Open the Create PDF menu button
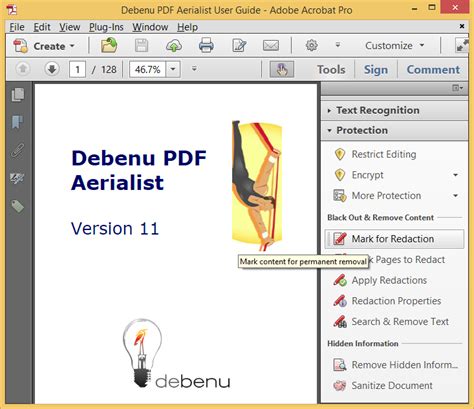The height and width of the screenshot is (409, 474). (x=43, y=46)
